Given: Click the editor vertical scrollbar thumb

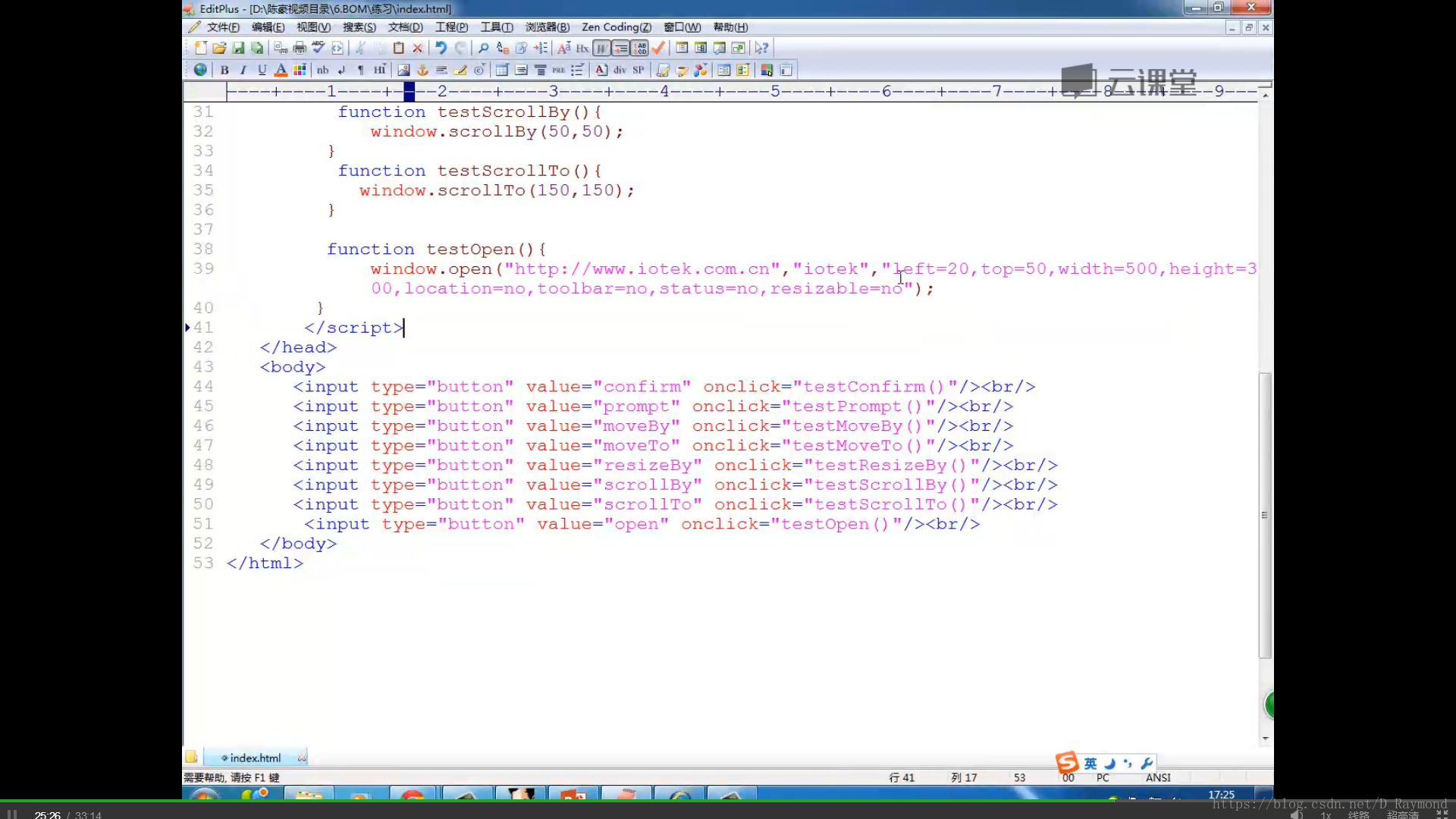Looking at the screenshot, I should [1265, 515].
